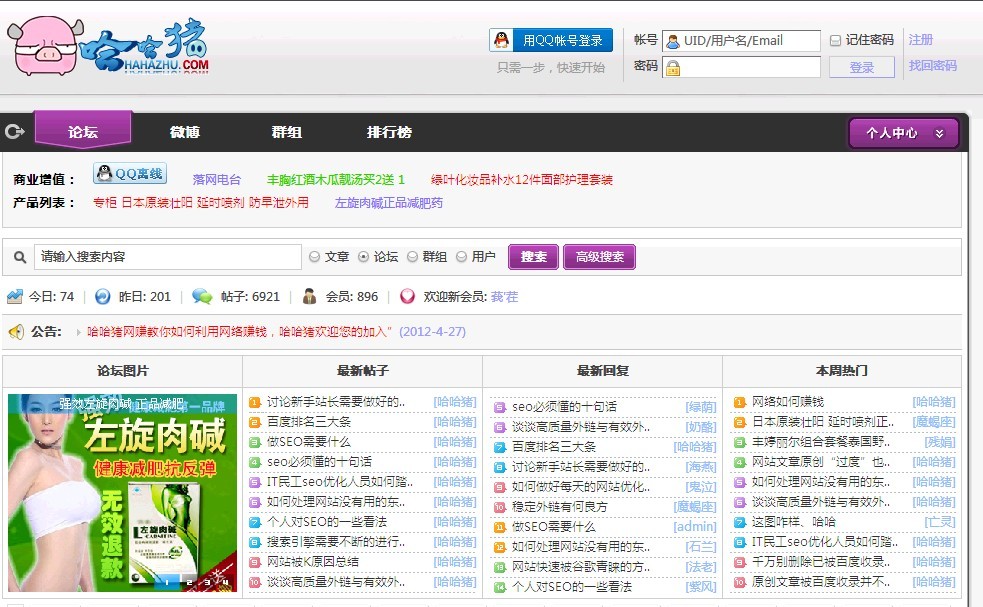Click the magnifier icon in the search bar
The height and width of the screenshot is (607, 983).
click(x=20, y=257)
